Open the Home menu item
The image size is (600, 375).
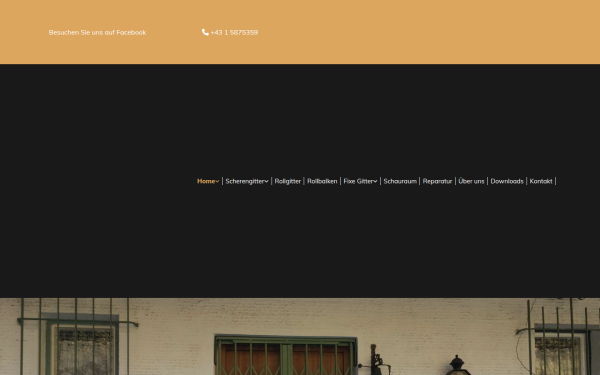pos(206,181)
